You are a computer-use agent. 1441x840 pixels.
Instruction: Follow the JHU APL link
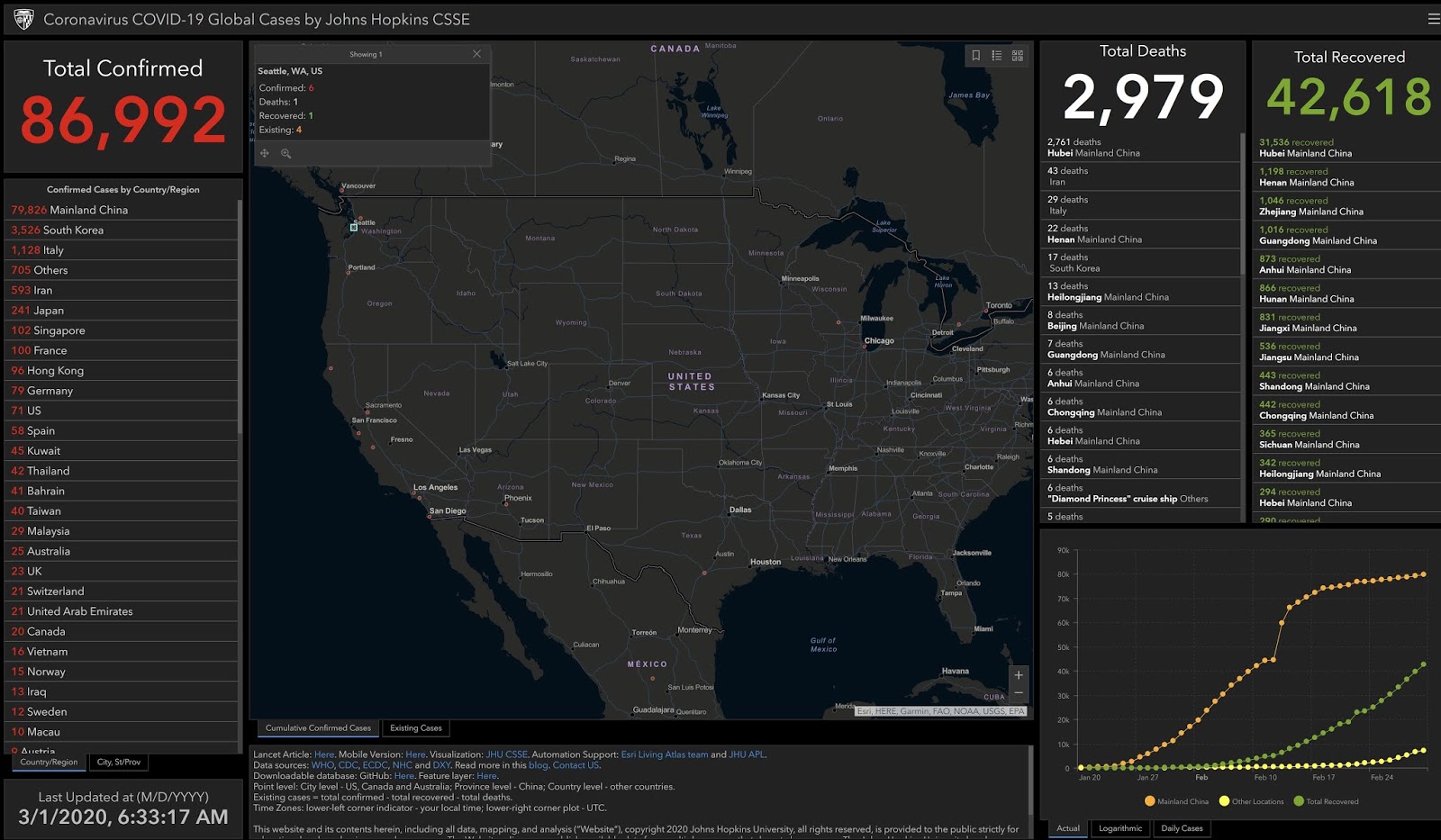click(x=747, y=754)
